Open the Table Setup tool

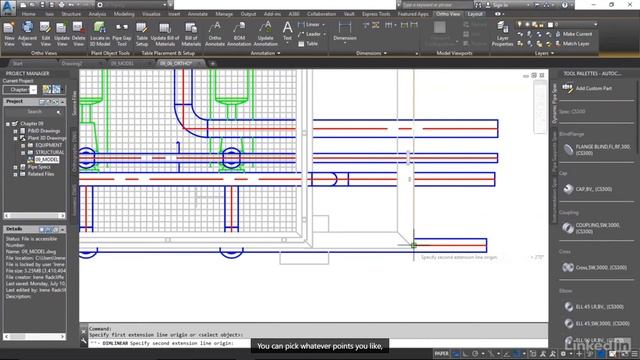tap(142, 33)
